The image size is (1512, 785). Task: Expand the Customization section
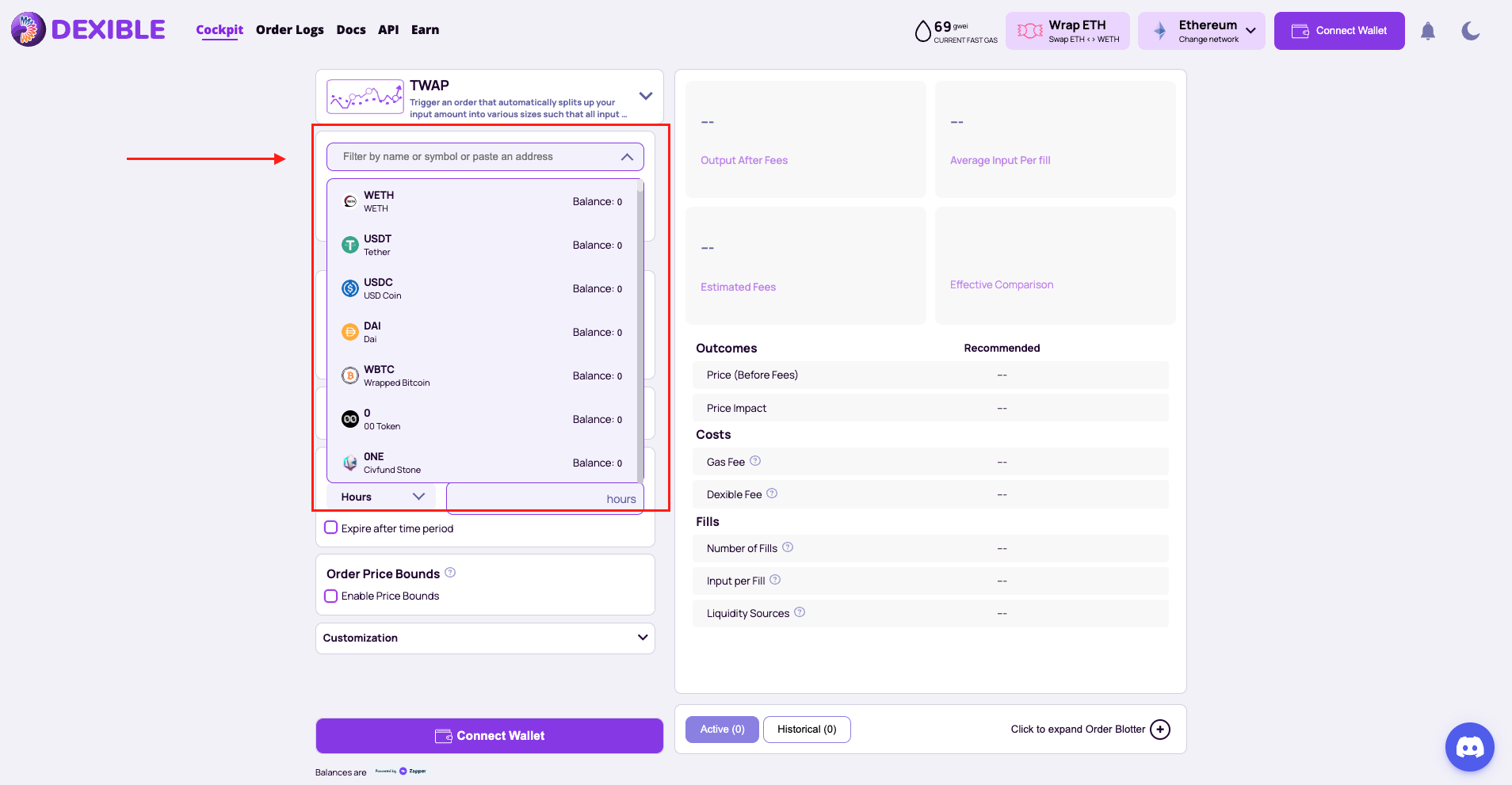pos(485,638)
